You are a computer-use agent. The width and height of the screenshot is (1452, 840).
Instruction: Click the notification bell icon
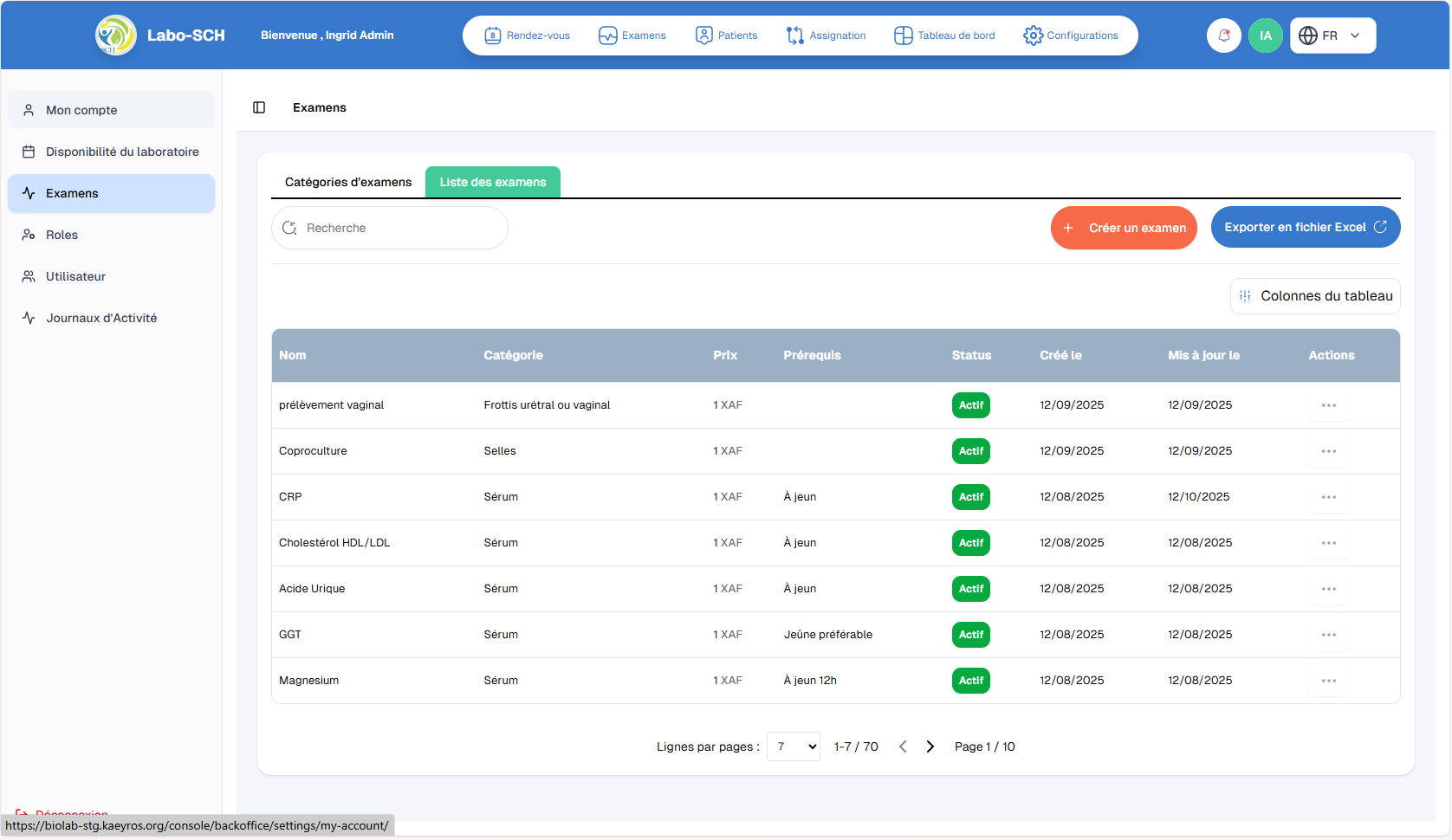(1223, 36)
